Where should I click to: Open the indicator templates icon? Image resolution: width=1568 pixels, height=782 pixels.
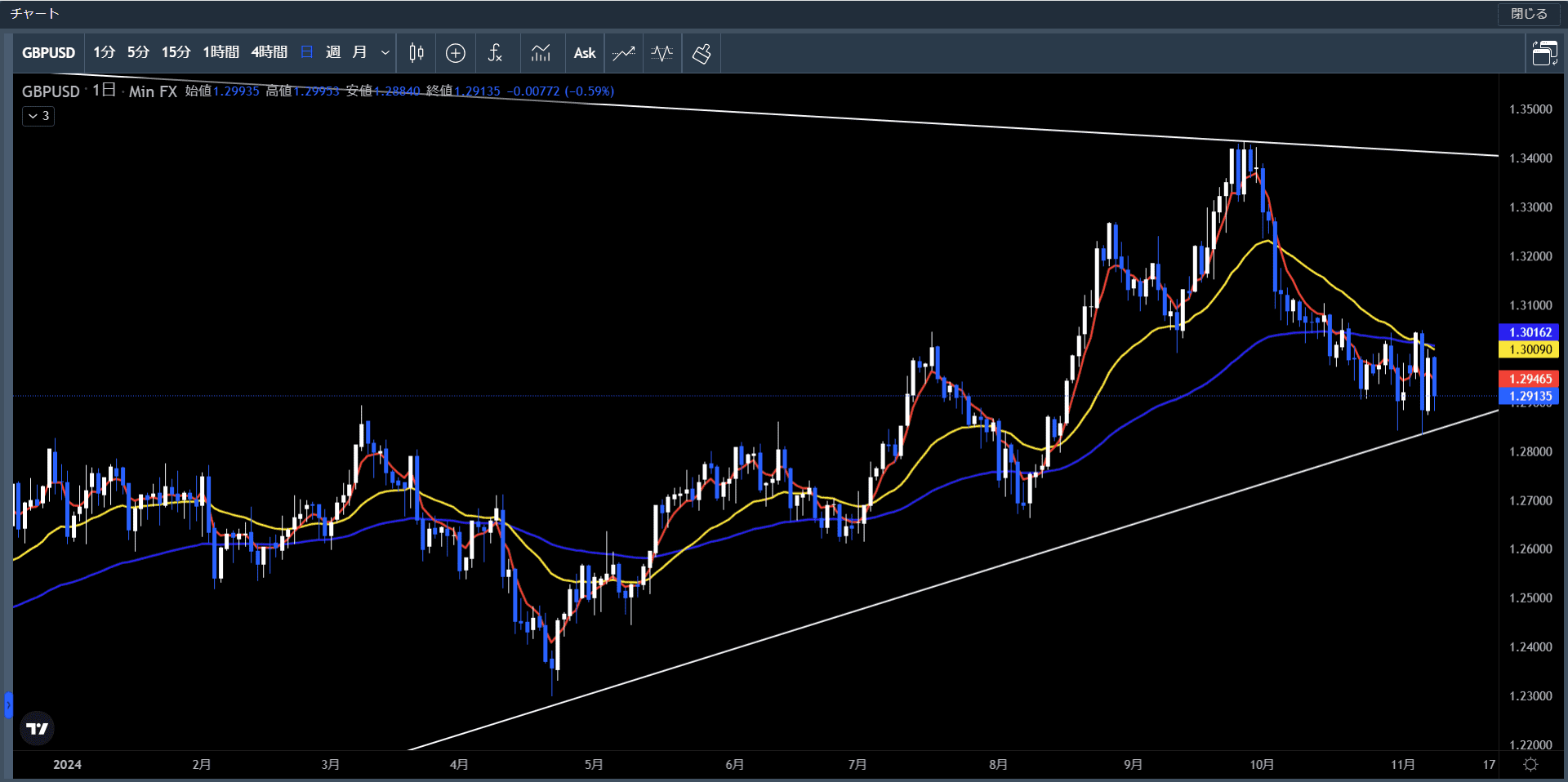pos(541,53)
